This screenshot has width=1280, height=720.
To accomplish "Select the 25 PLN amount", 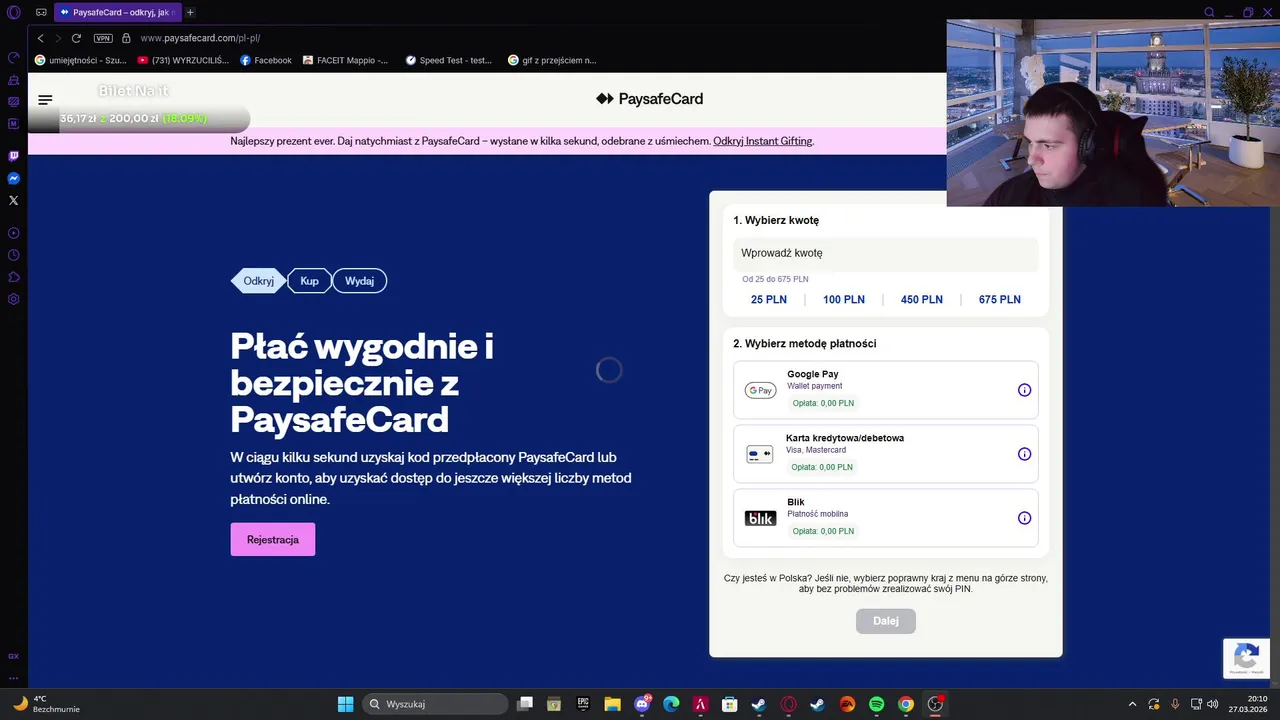I will click(769, 300).
